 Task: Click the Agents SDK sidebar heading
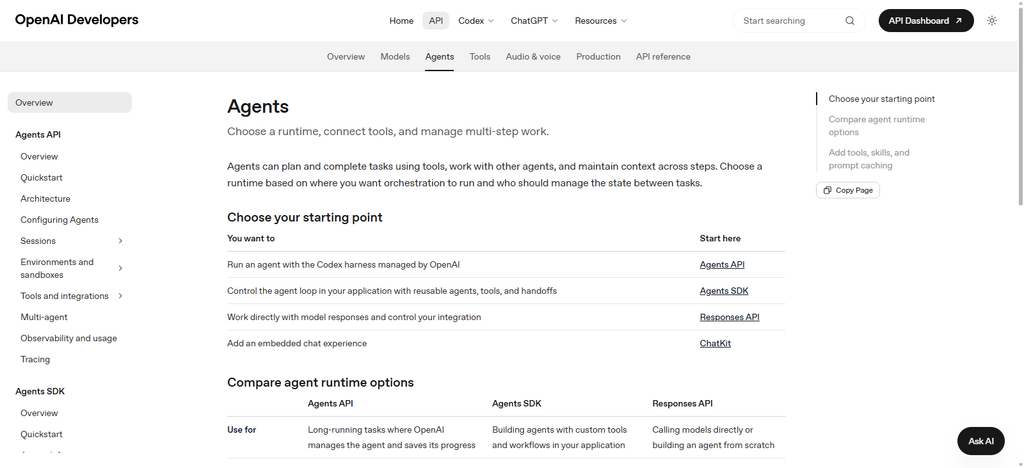point(40,392)
